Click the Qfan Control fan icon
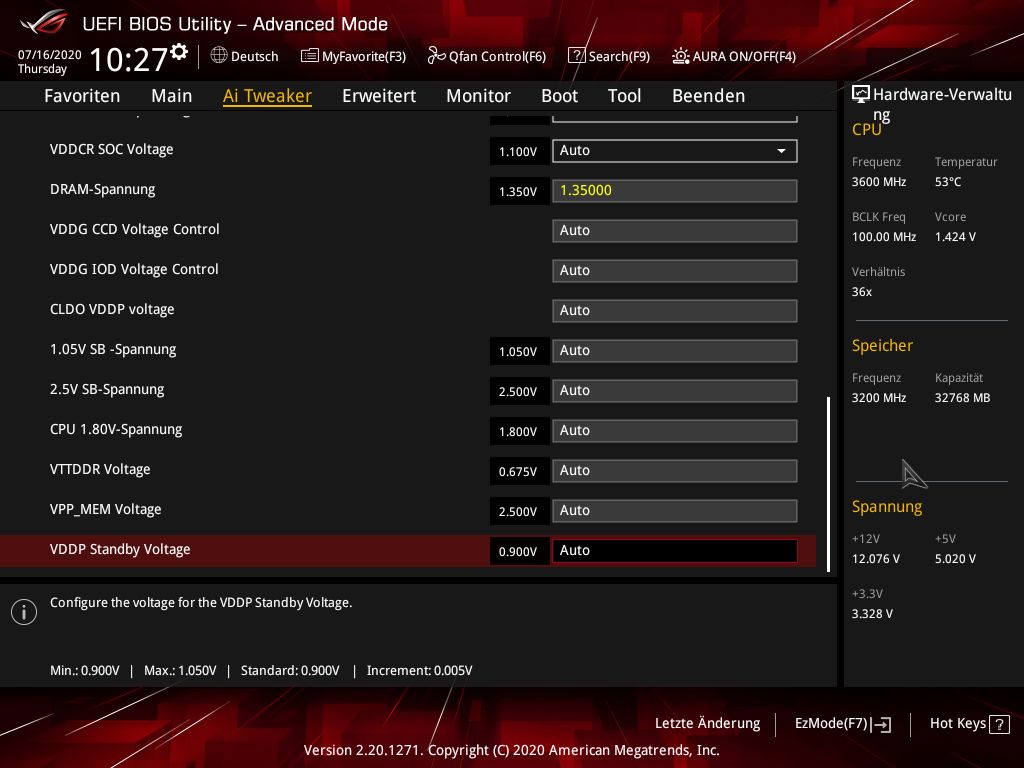1024x768 pixels. [x=436, y=56]
